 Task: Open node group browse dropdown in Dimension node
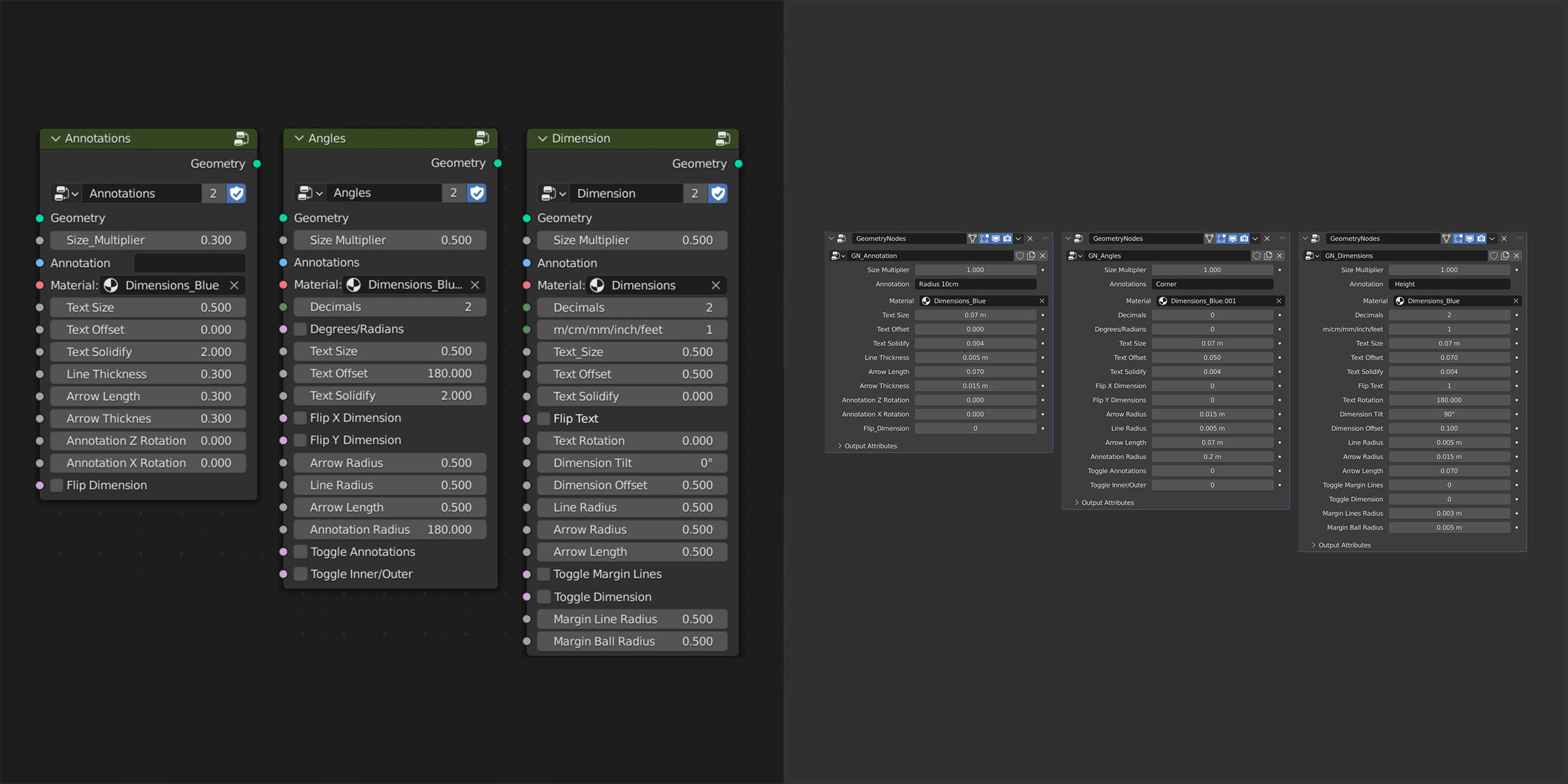[553, 193]
